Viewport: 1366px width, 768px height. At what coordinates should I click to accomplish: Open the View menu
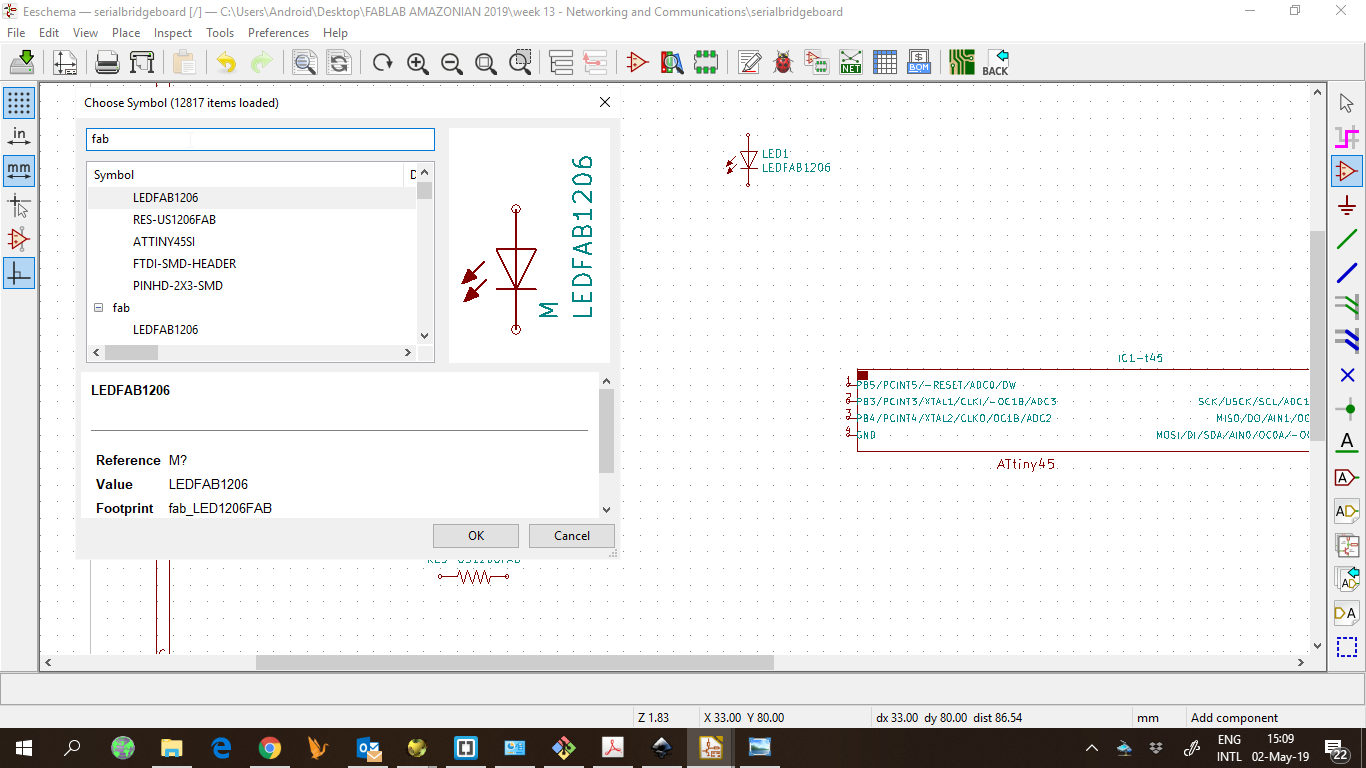point(86,33)
